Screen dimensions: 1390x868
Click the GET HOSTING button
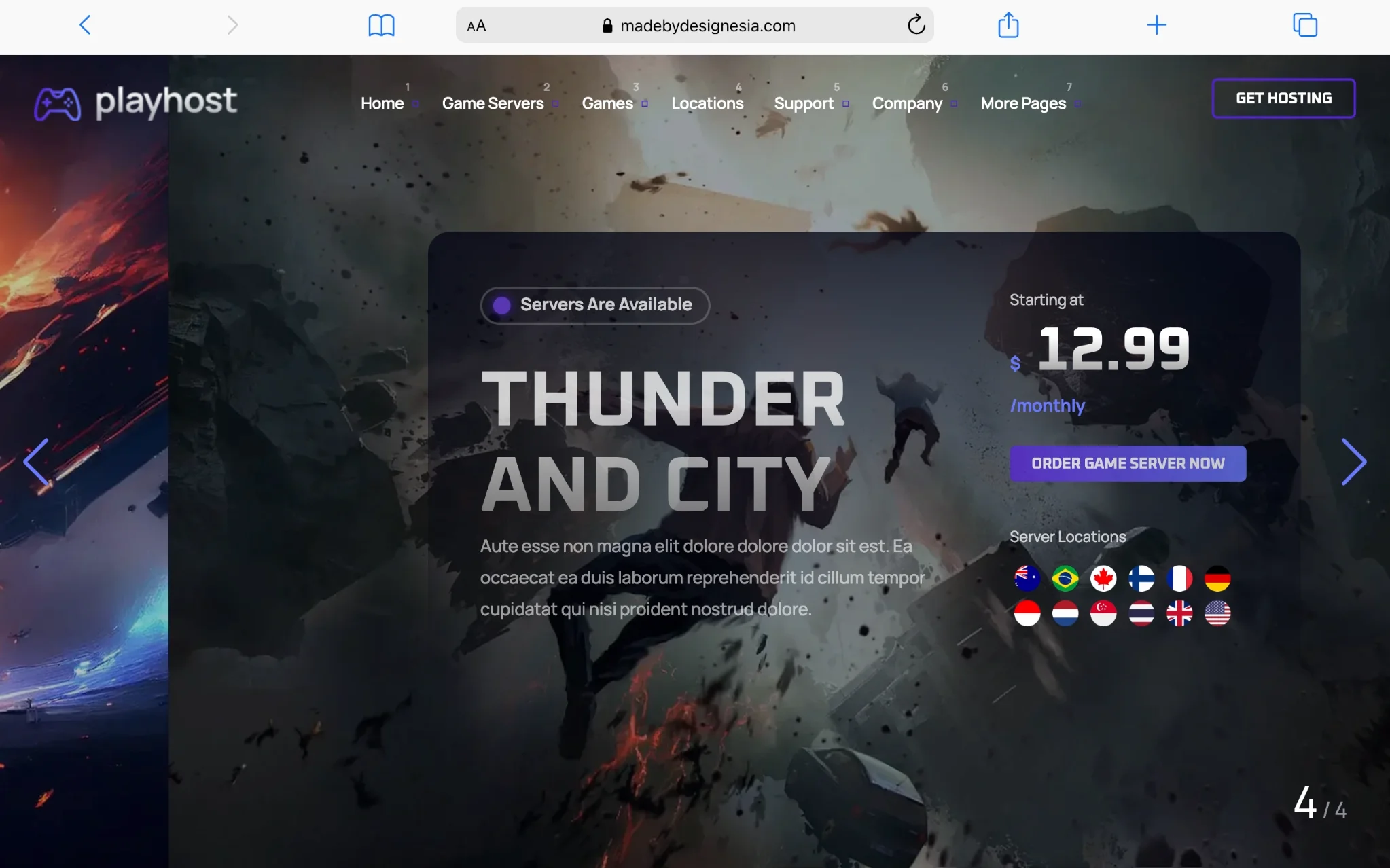click(x=1283, y=98)
